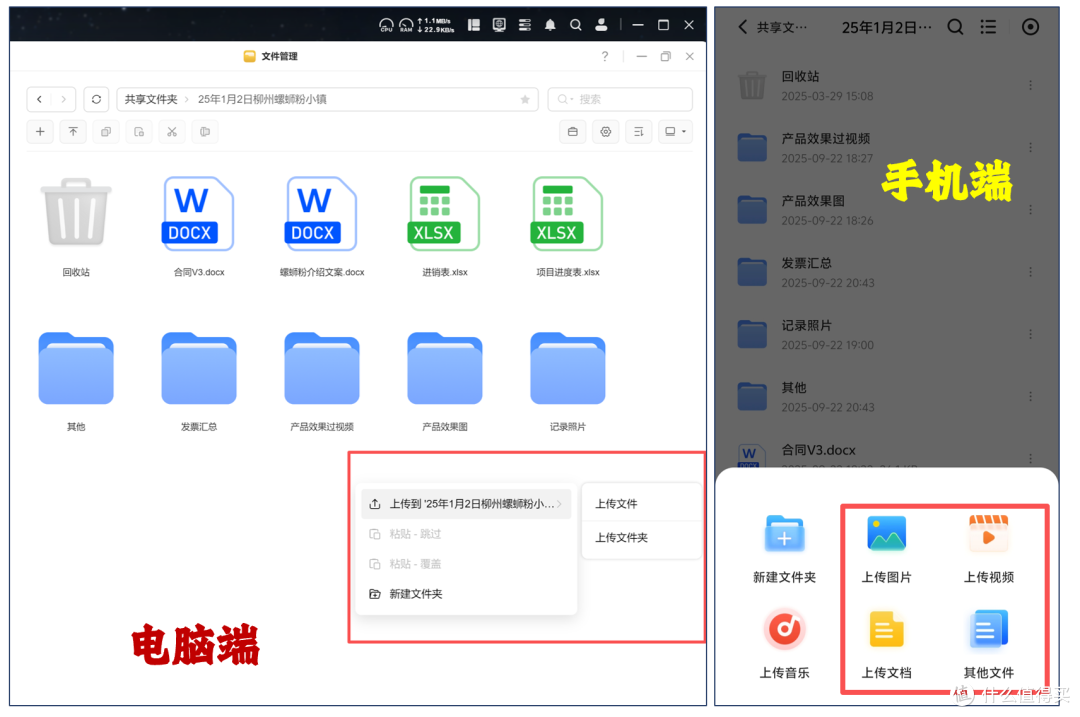Tap the back arrow in the mobile app
The width and height of the screenshot is (1080, 717).
pyautogui.click(x=742, y=27)
